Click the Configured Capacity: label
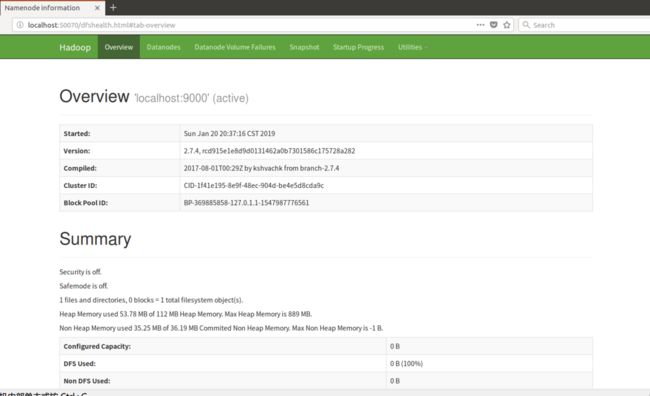650x396 pixels. point(97,346)
